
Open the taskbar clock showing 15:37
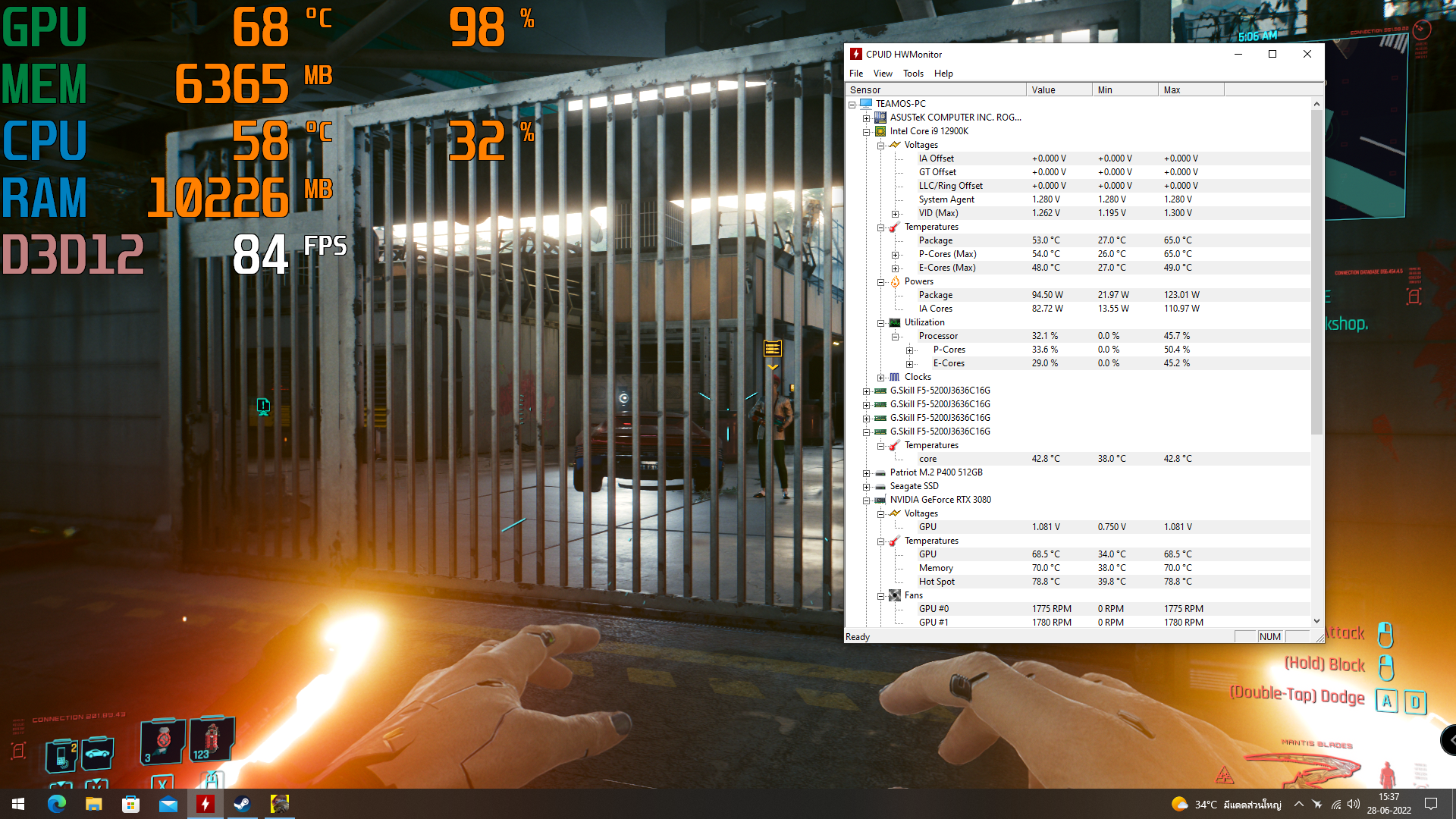click(1389, 804)
